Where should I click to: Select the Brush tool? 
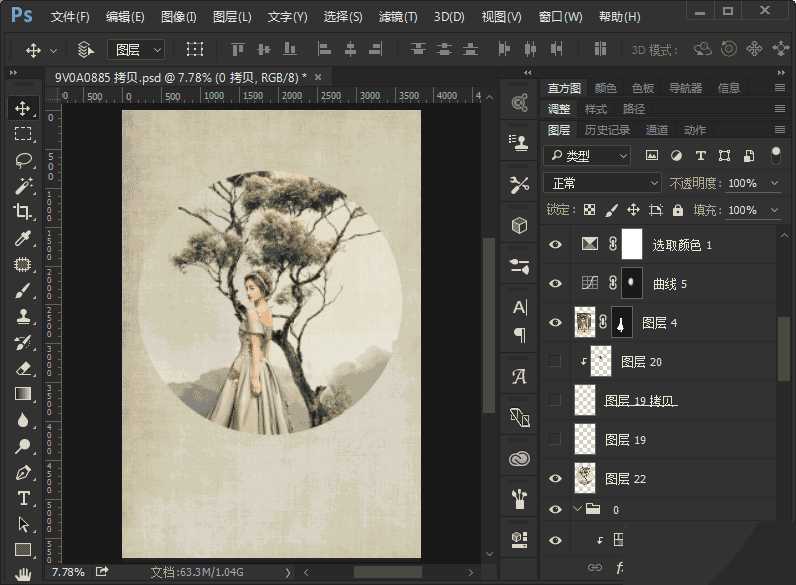[x=23, y=290]
